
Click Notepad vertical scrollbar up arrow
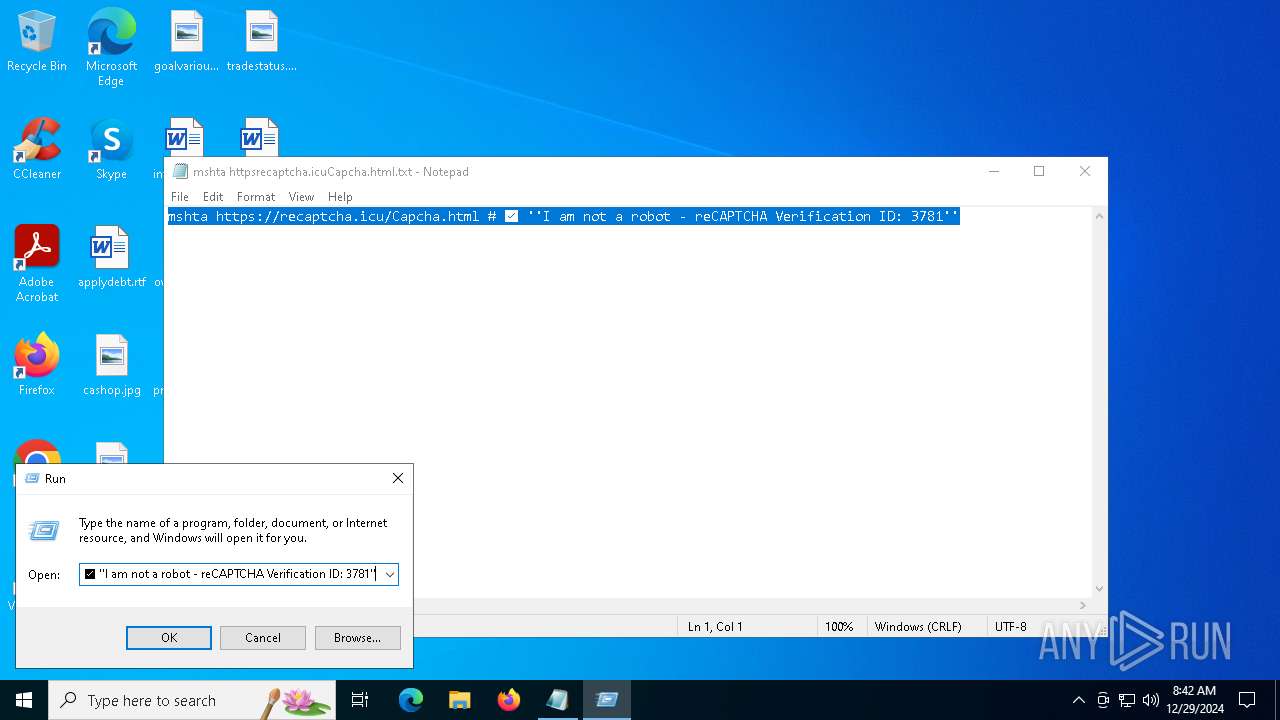(1099, 216)
